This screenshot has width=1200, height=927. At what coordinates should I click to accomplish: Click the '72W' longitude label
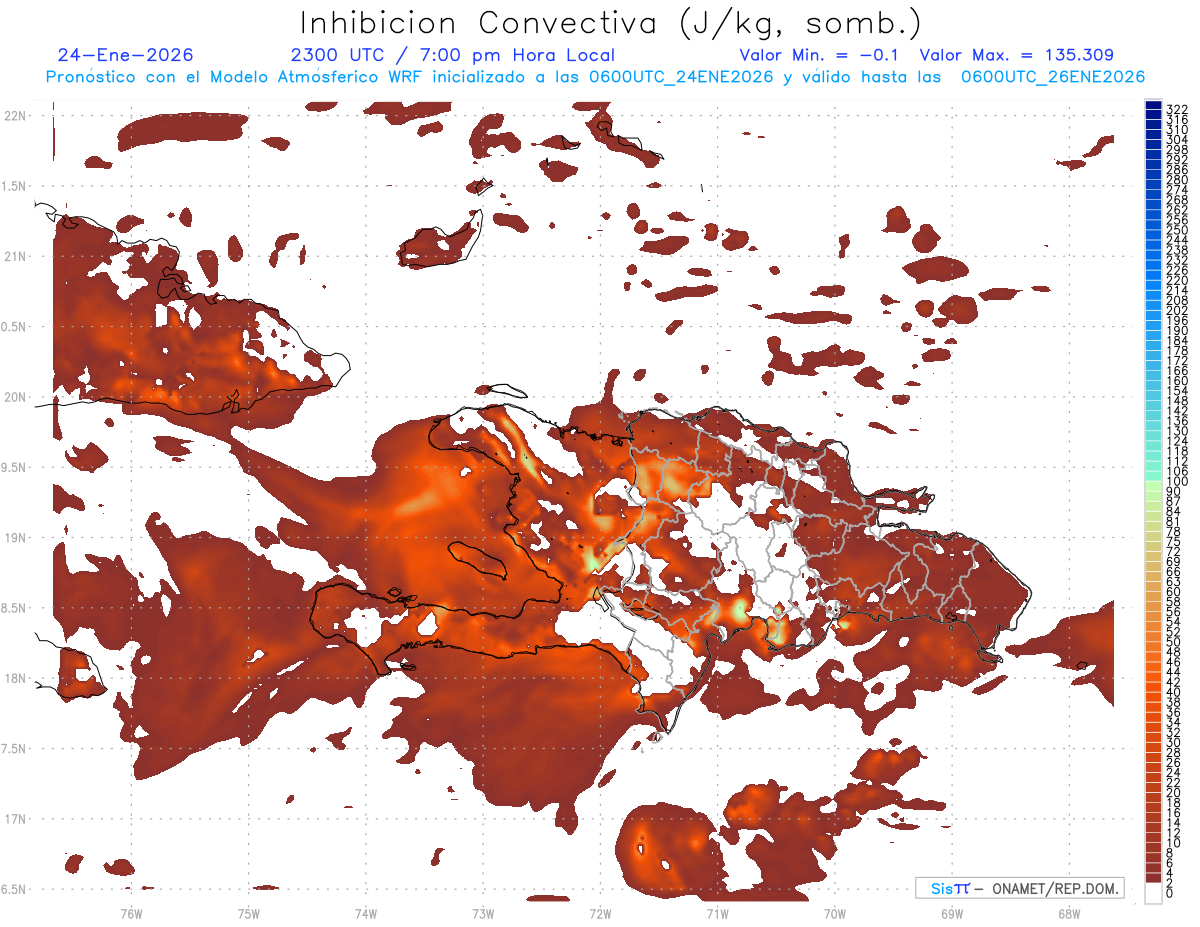600,913
